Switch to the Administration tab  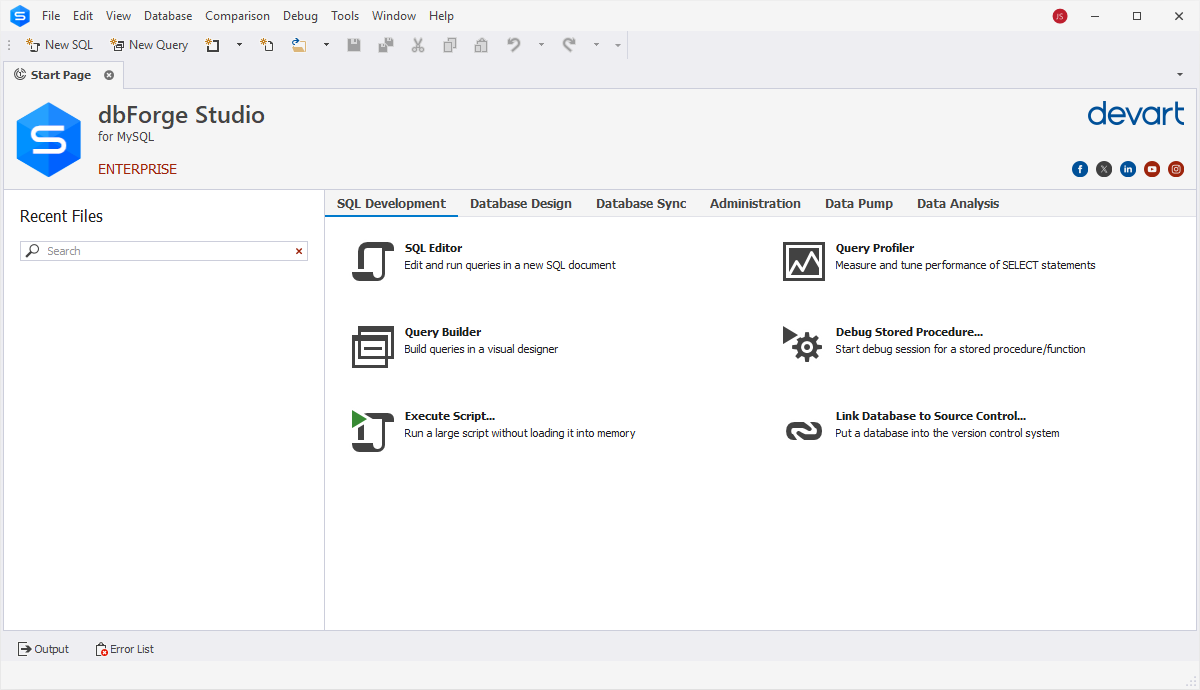tap(755, 203)
